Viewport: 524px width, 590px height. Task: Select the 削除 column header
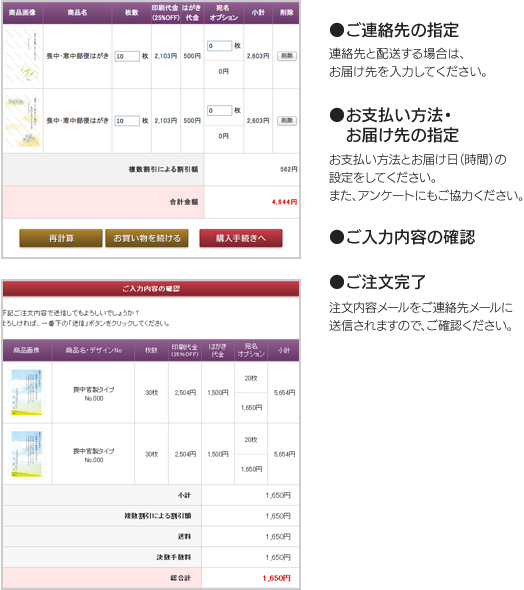pos(287,12)
